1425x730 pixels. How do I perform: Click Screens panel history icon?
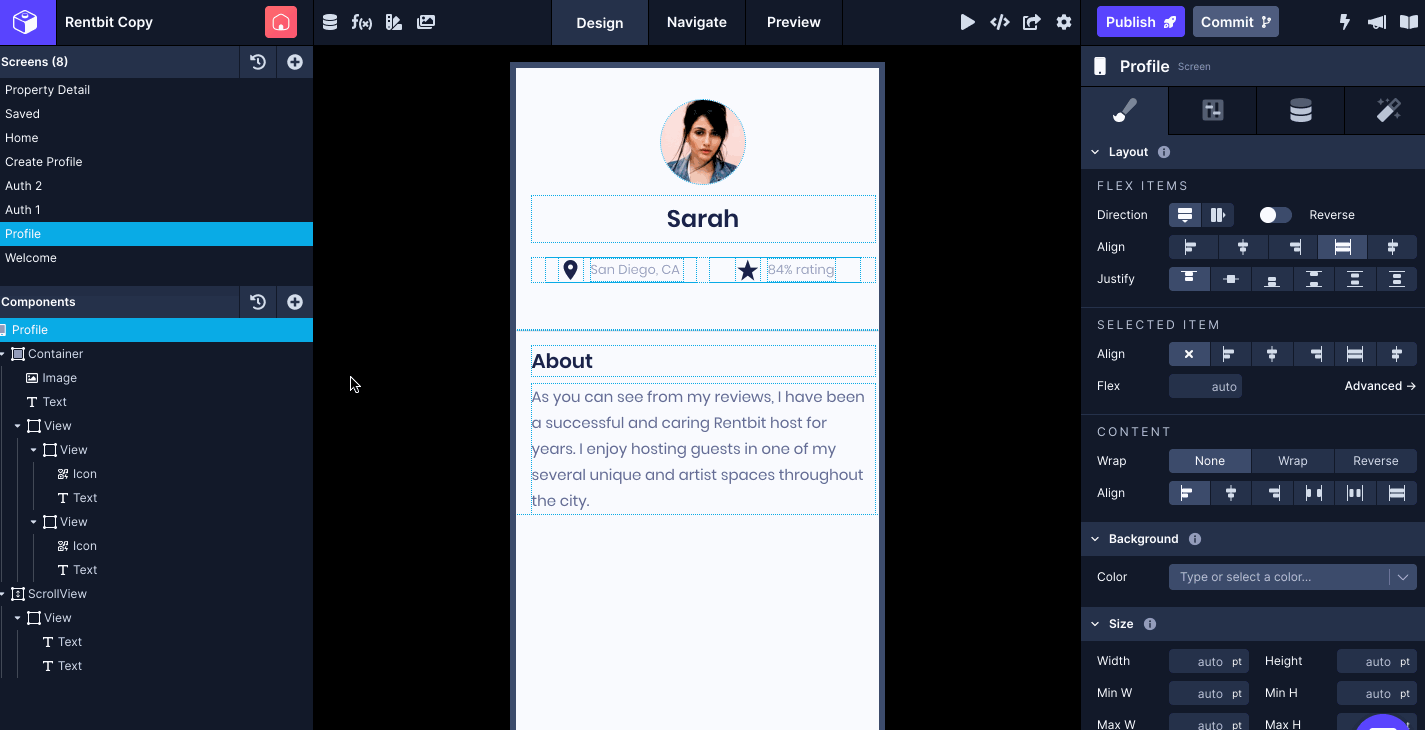[258, 62]
